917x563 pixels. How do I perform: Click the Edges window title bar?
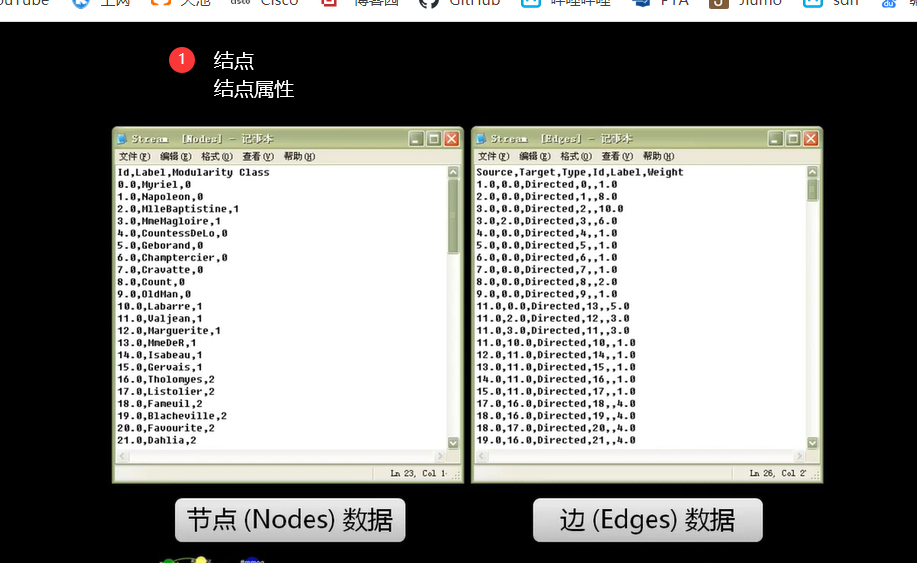click(x=647, y=139)
